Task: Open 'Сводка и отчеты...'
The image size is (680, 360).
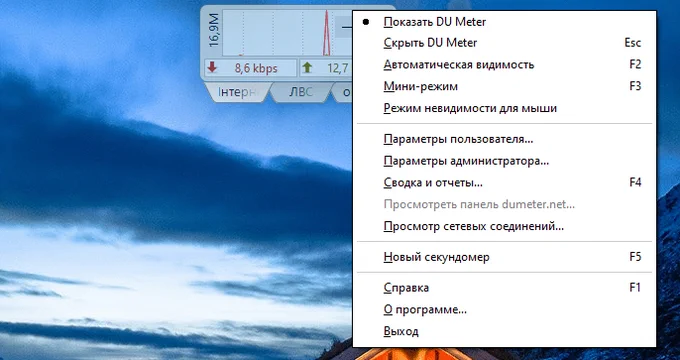Action: pos(504,183)
